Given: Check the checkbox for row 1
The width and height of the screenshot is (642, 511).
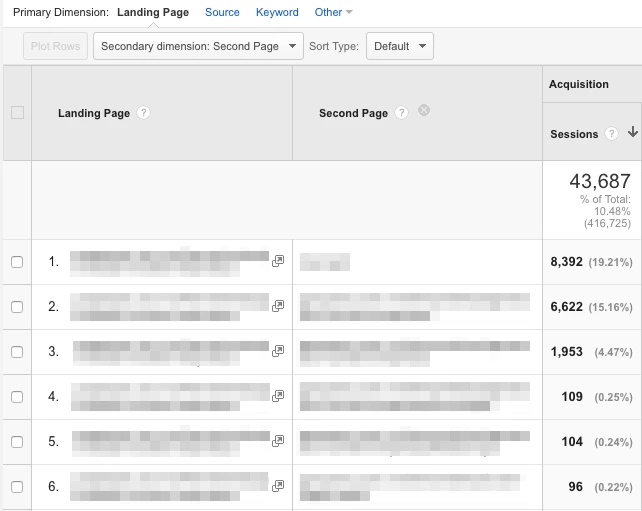Looking at the screenshot, I should pyautogui.click(x=17, y=262).
